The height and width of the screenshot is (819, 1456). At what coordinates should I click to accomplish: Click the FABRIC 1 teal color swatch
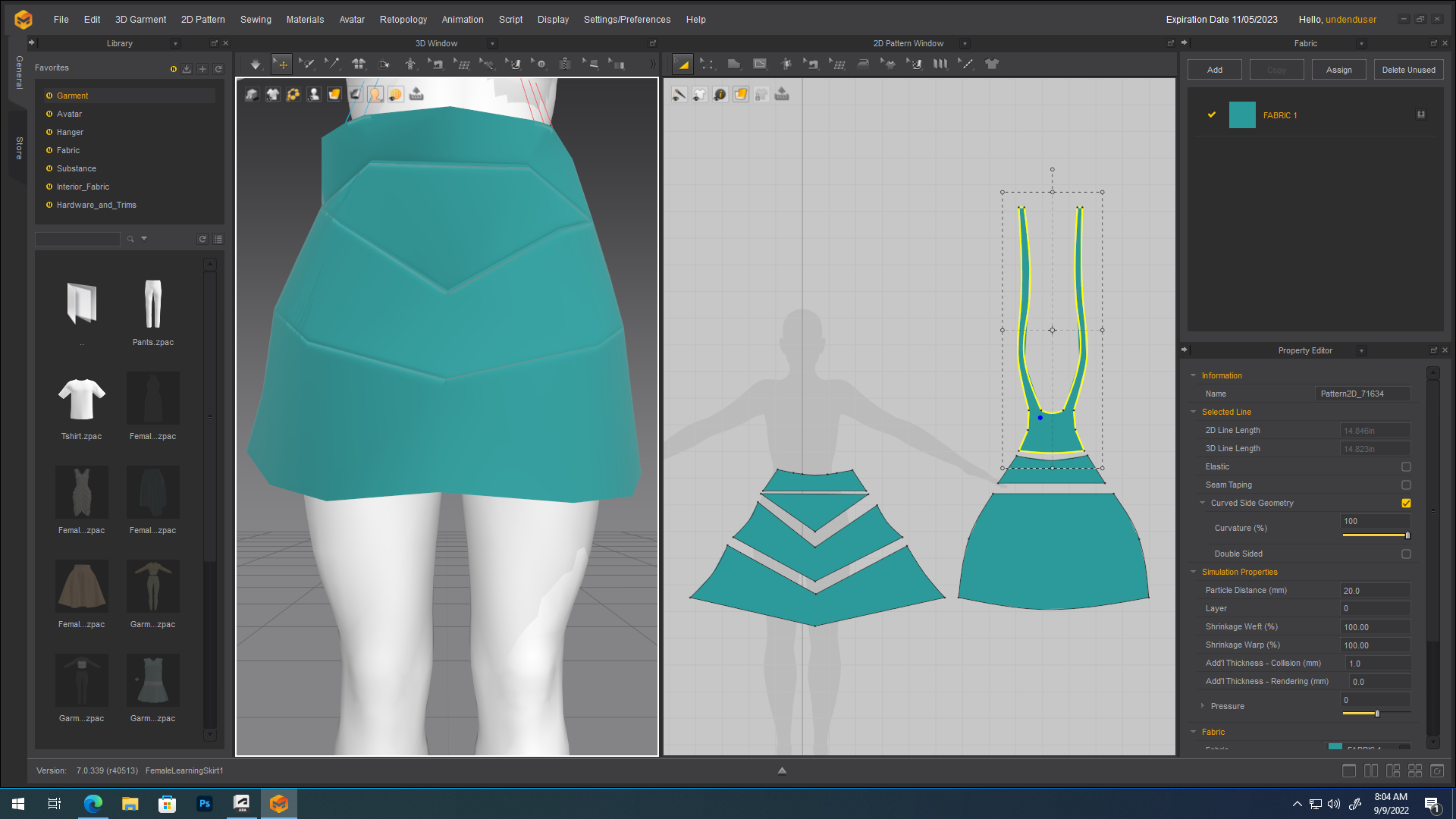click(1242, 115)
